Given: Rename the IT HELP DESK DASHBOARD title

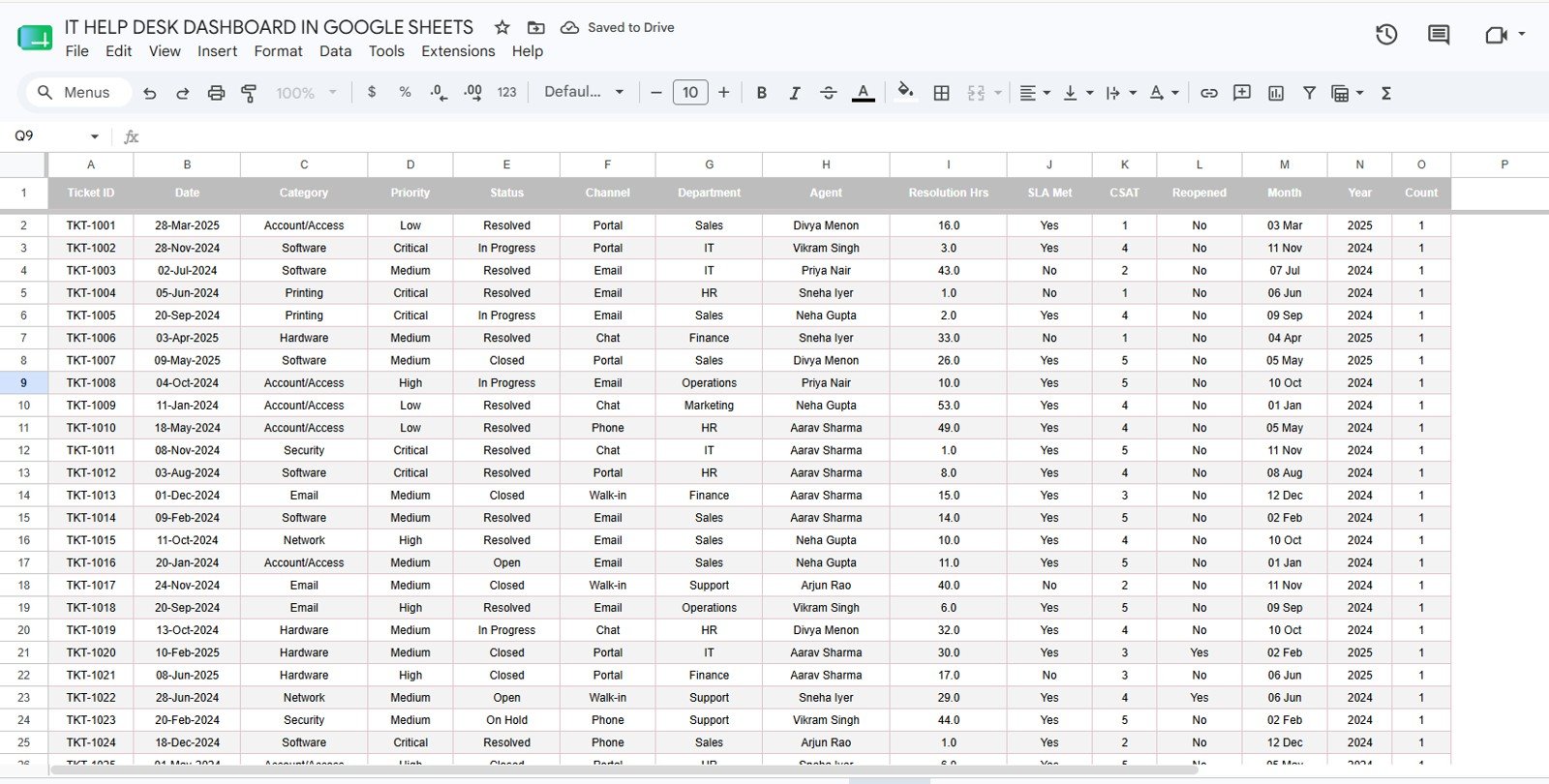Looking at the screenshot, I should pos(269,27).
